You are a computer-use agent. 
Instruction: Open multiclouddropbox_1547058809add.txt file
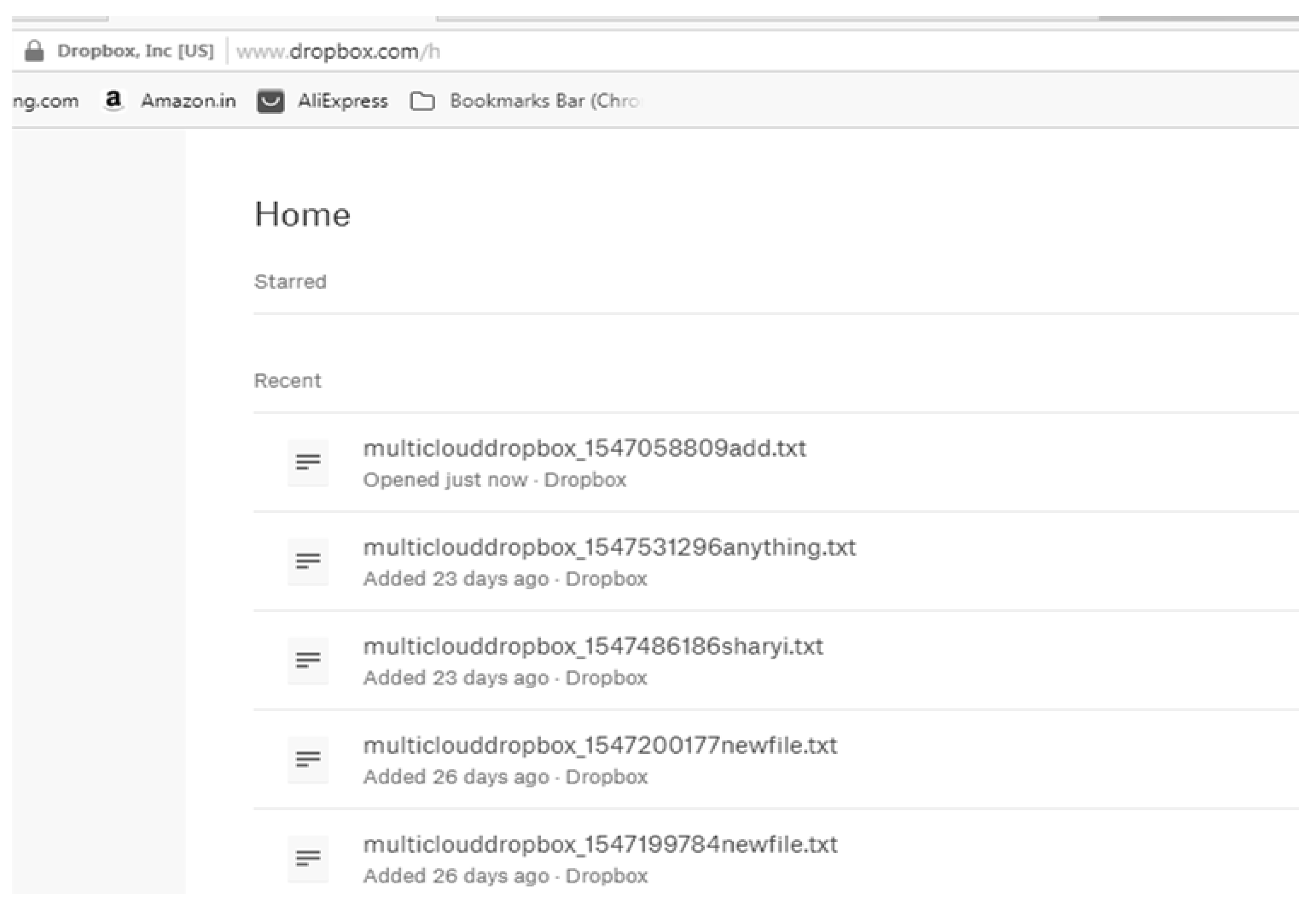pyautogui.click(x=584, y=449)
